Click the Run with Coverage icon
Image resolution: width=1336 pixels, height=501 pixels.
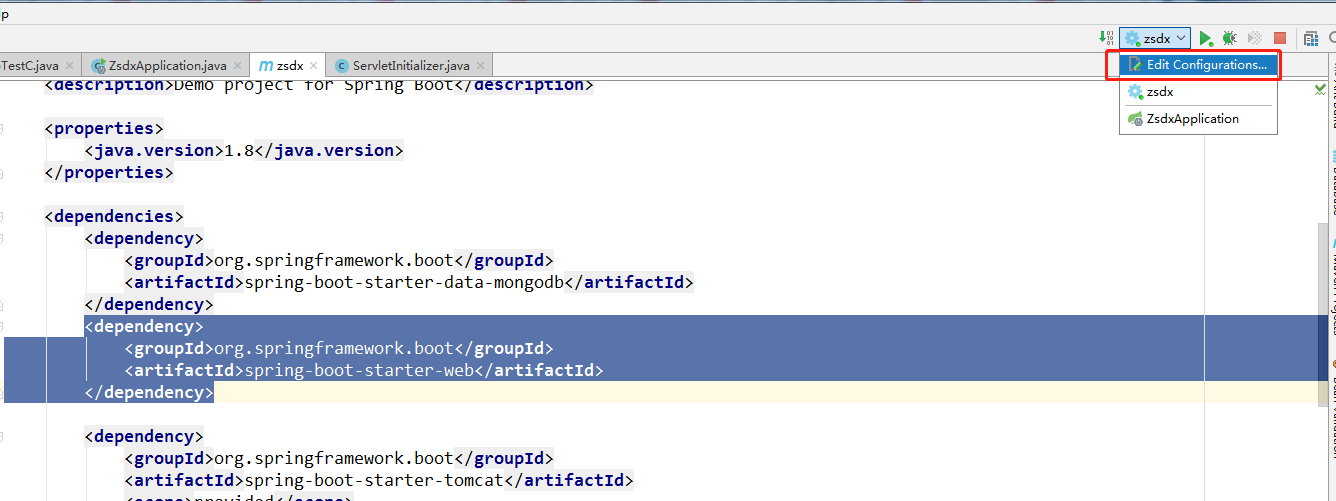1255,38
